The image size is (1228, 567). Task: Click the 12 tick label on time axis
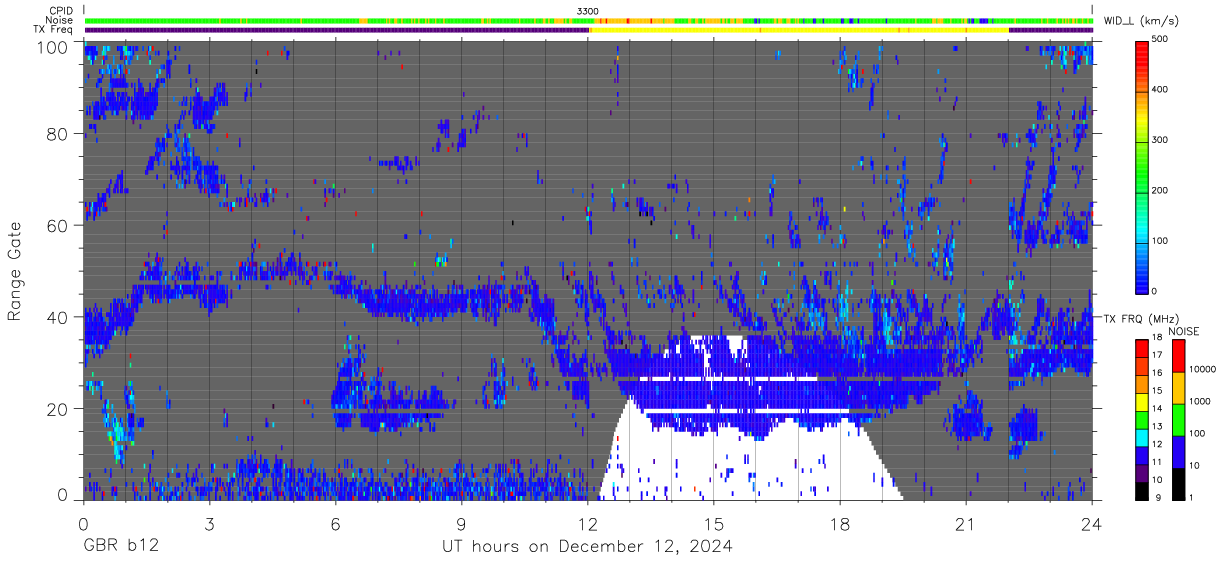pos(588,523)
